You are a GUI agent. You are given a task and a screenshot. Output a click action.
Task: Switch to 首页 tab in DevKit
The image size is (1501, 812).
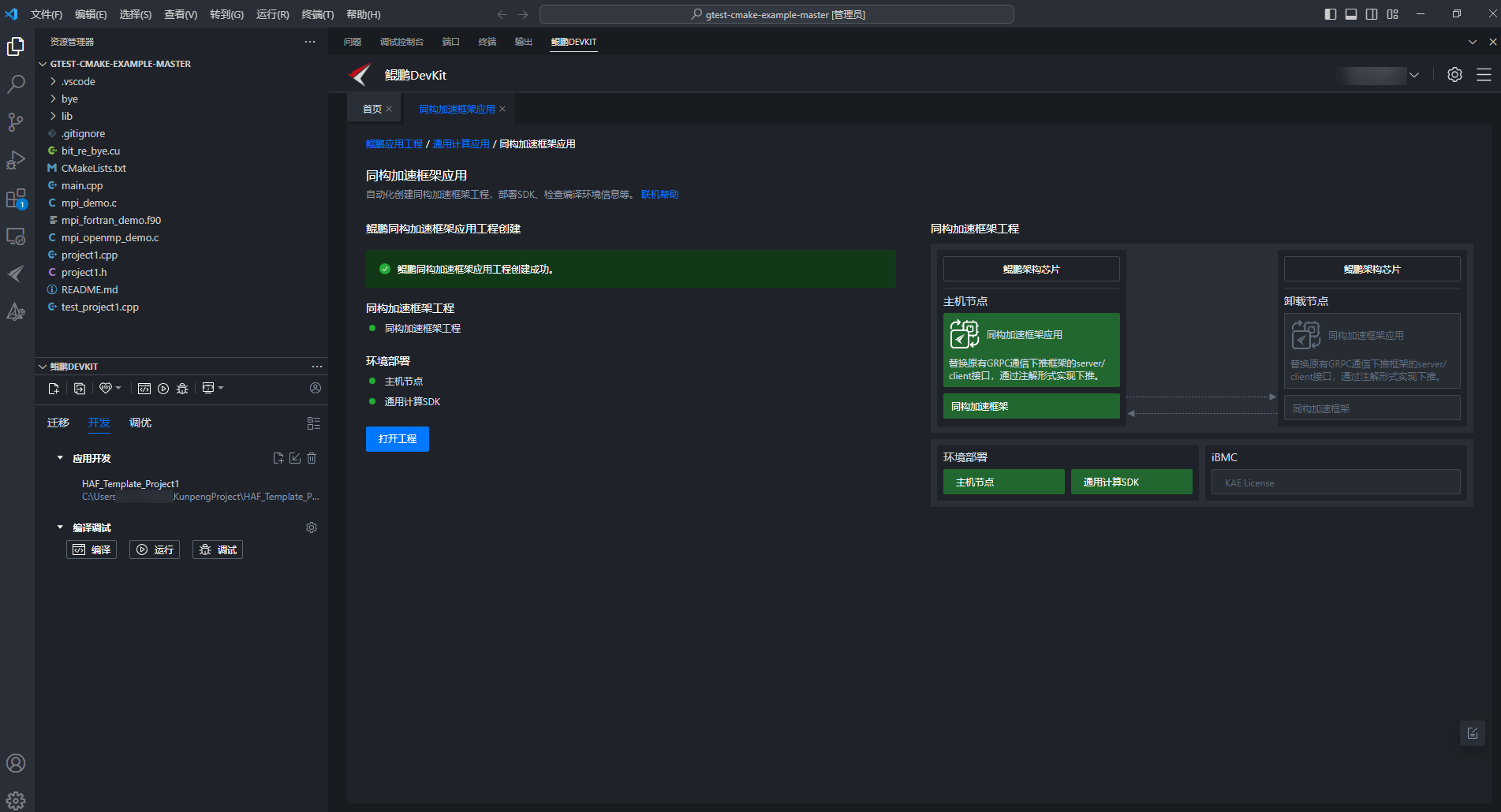click(372, 109)
